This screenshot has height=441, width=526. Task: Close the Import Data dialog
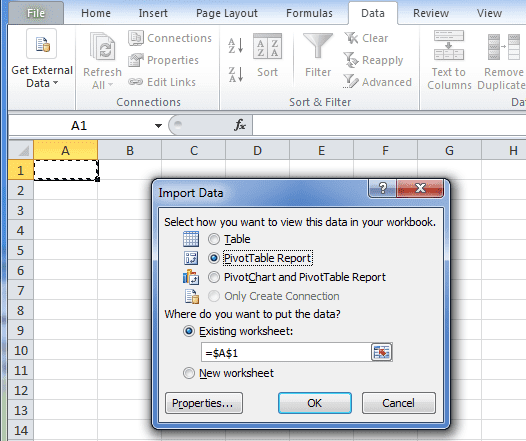point(420,188)
